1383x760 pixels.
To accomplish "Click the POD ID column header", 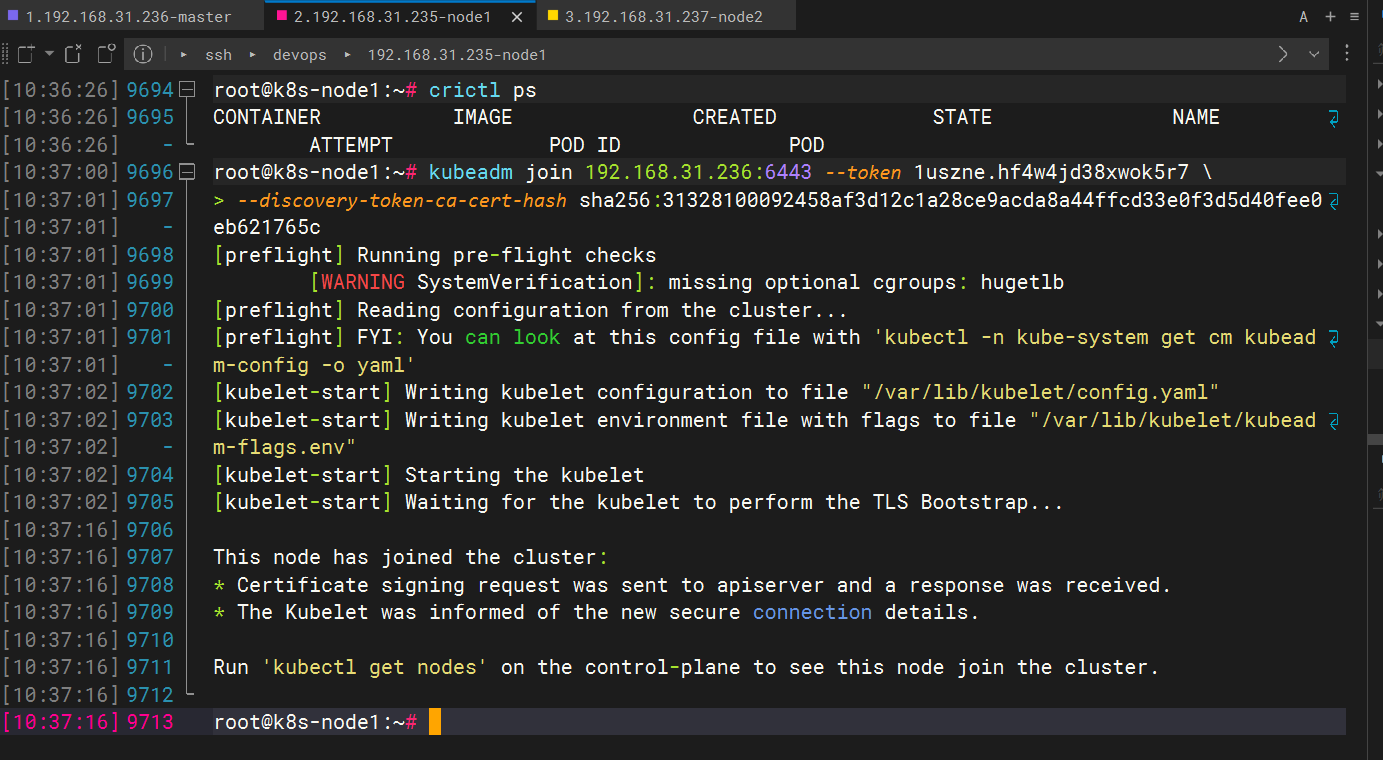I will pos(585,145).
